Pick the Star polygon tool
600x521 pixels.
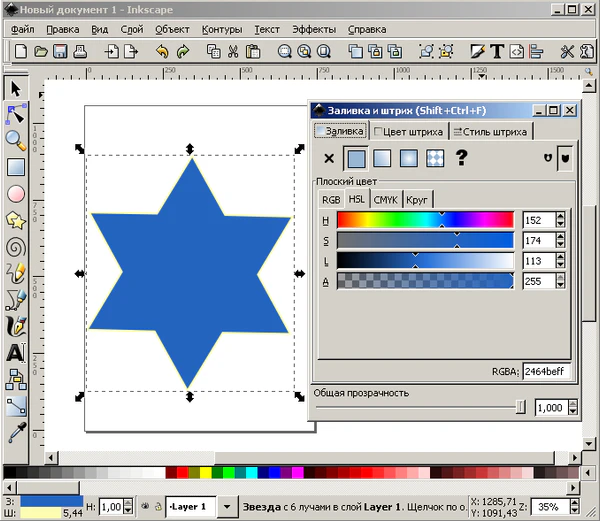click(x=15, y=220)
